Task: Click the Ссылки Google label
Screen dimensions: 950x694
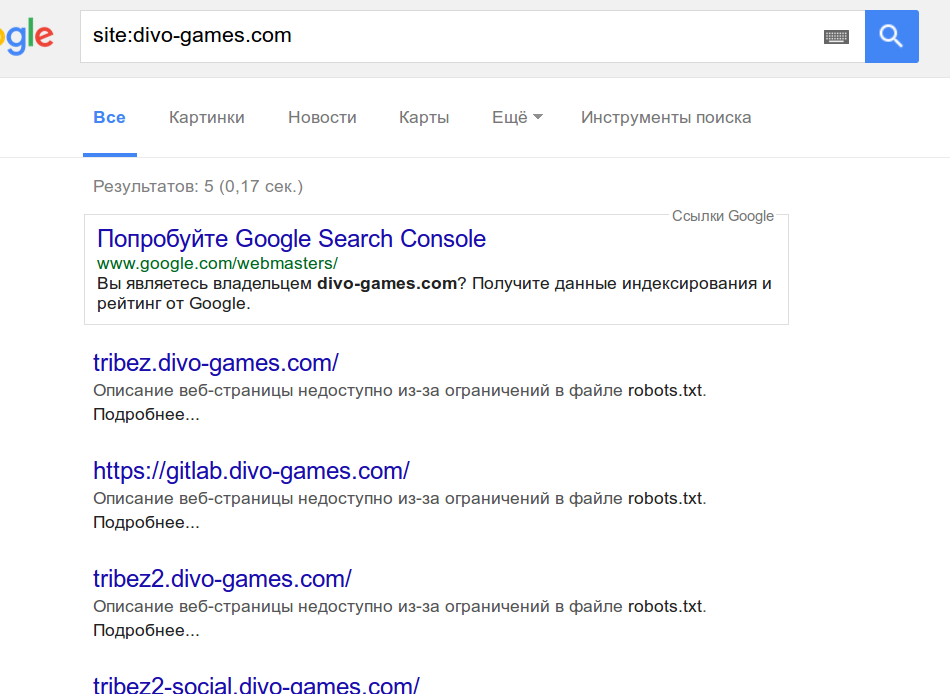Action: pos(723,216)
